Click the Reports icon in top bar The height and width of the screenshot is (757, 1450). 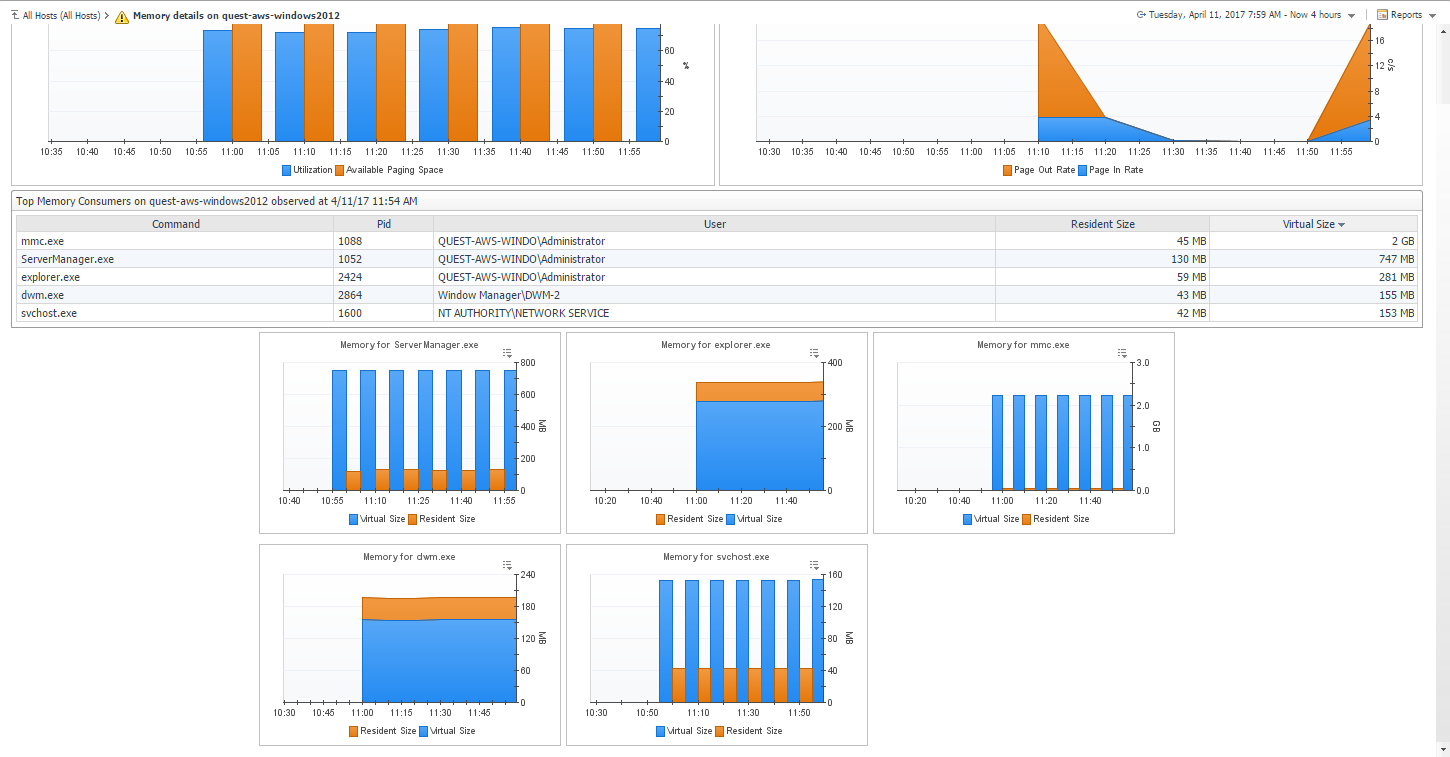[x=1382, y=15]
